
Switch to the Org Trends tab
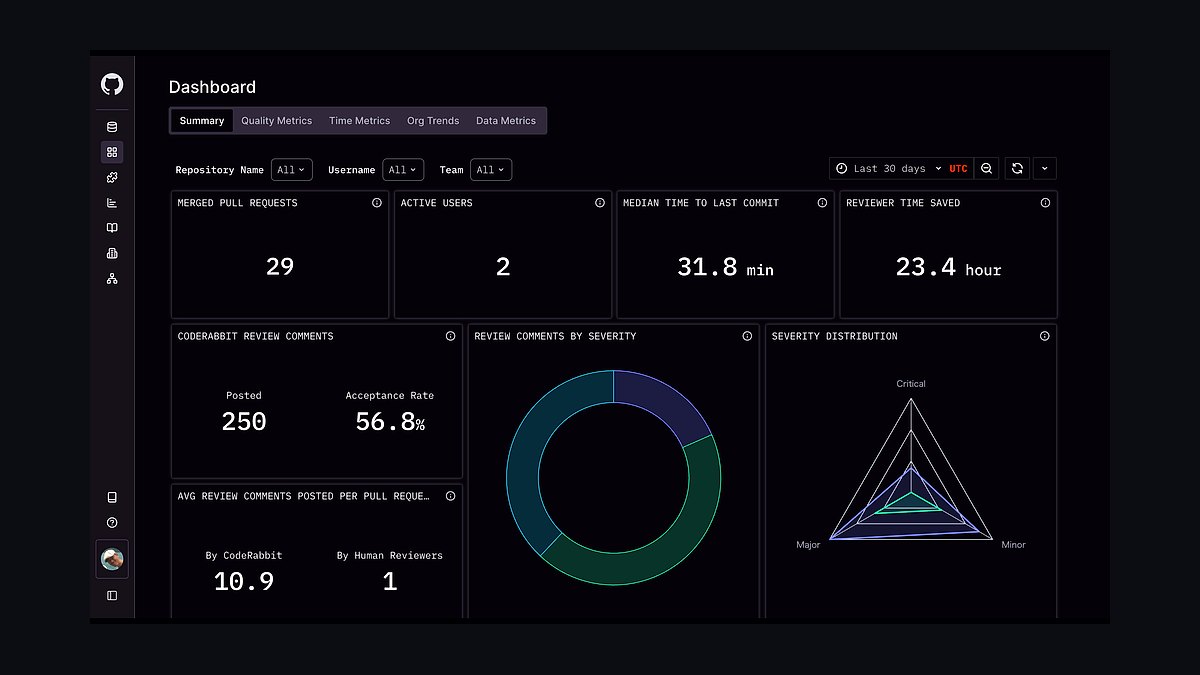433,121
